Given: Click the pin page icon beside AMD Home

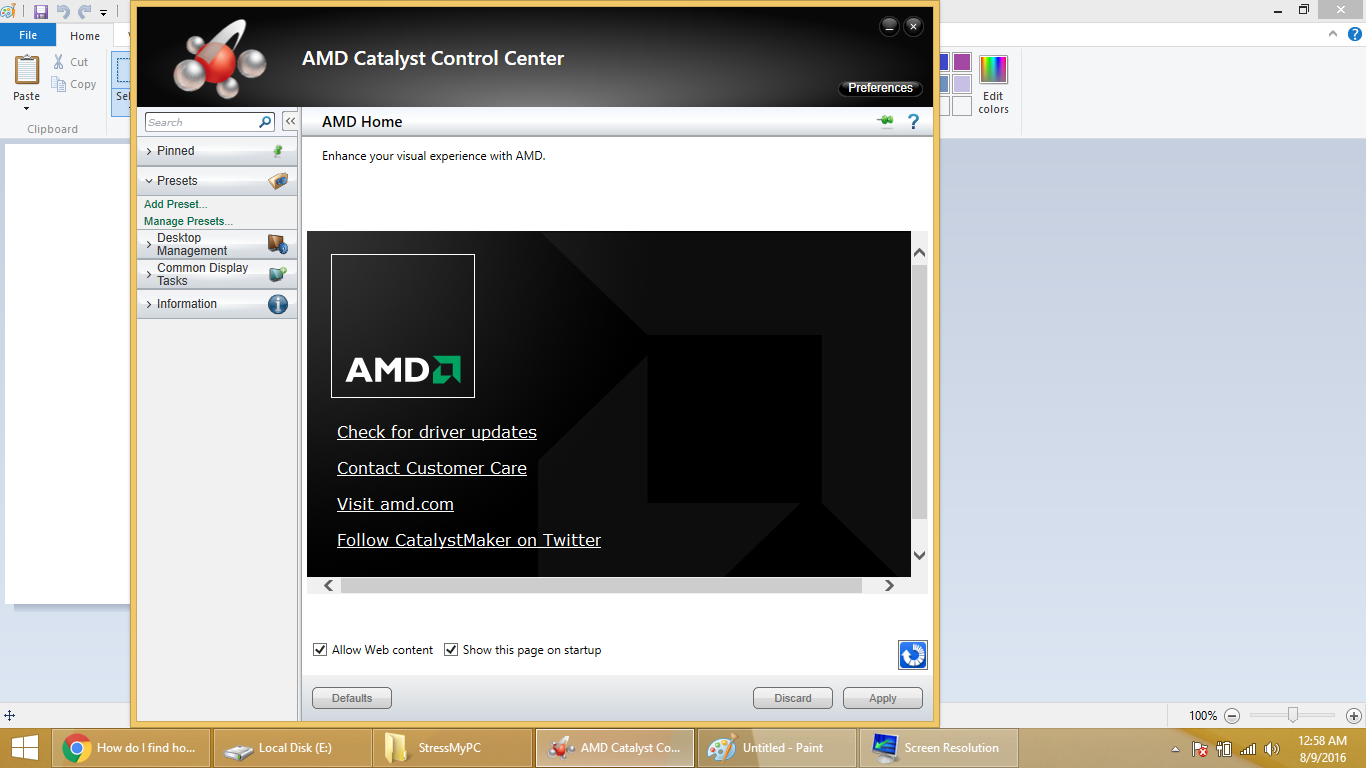Looking at the screenshot, I should (885, 122).
